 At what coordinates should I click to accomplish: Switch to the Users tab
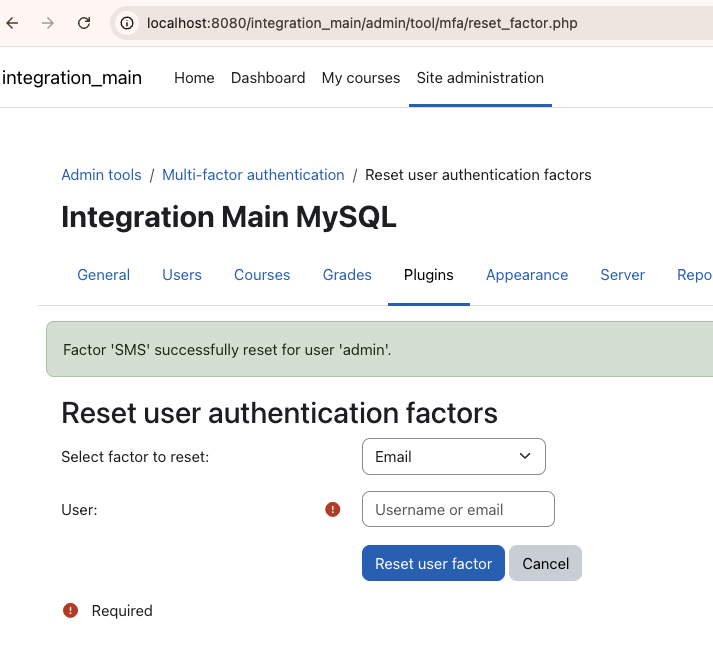[182, 275]
